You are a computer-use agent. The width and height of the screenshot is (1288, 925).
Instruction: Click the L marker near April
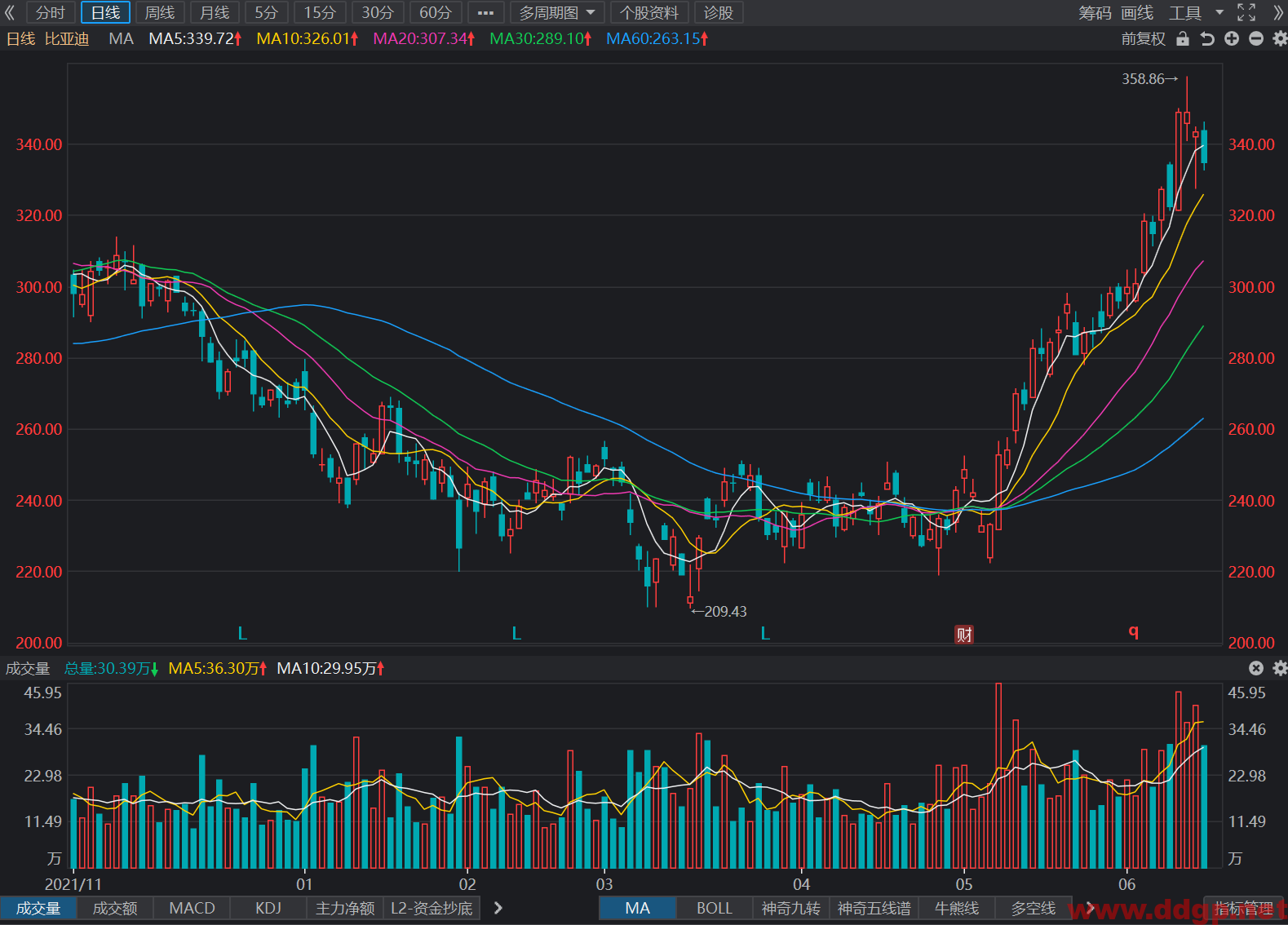click(765, 633)
